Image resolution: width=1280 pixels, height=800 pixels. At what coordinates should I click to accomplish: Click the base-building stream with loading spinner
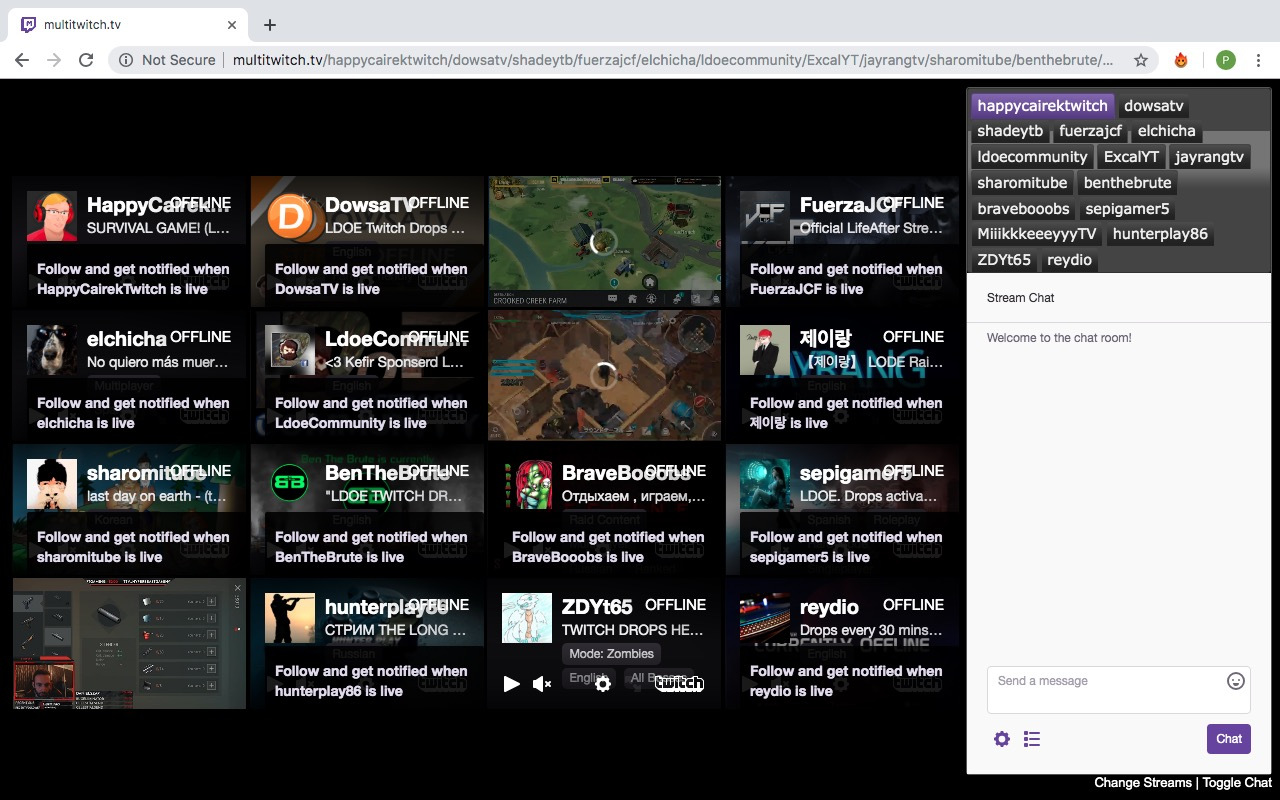pyautogui.click(x=604, y=375)
